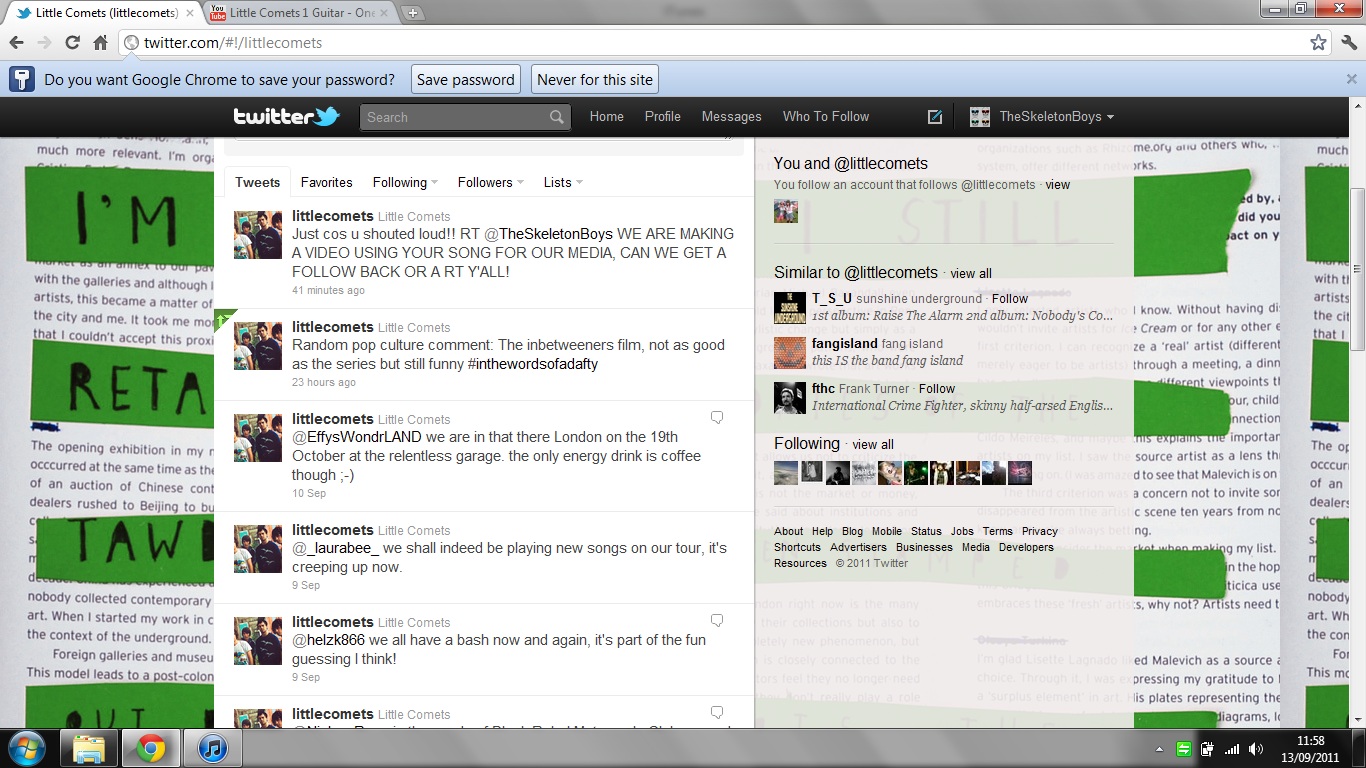Open #inthewordsofadafty hashtag
Image resolution: width=1366 pixels, height=768 pixels.
[532, 364]
